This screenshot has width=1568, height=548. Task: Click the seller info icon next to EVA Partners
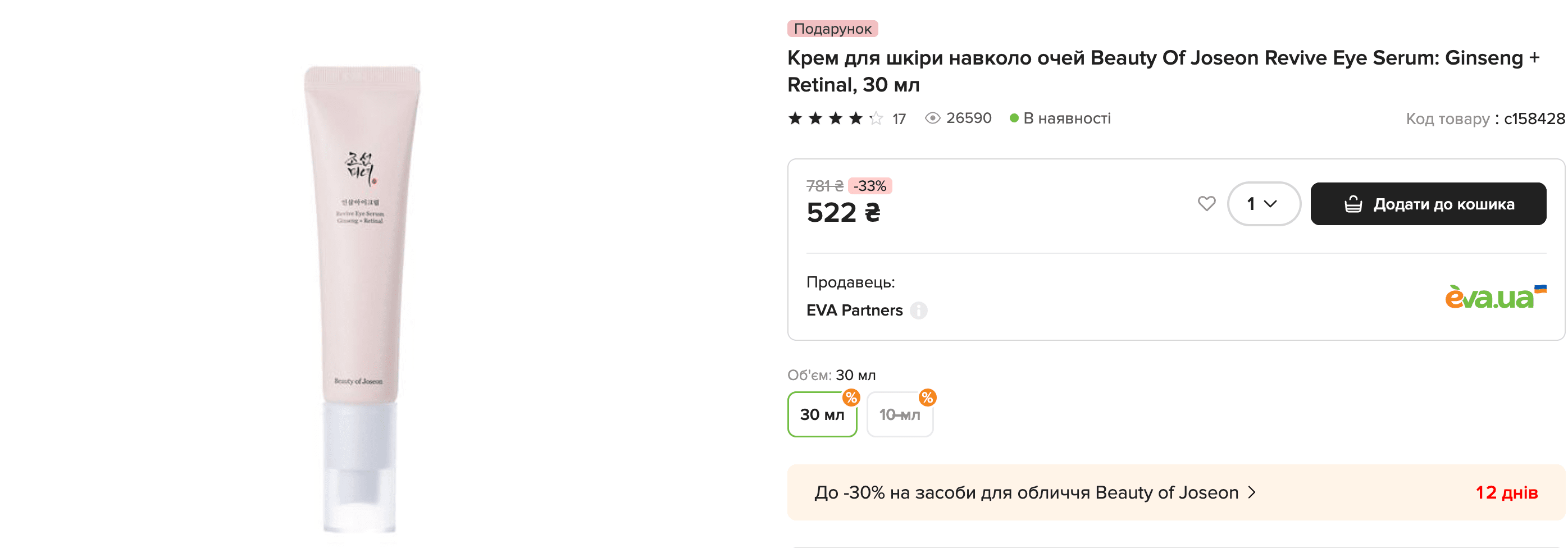click(919, 310)
